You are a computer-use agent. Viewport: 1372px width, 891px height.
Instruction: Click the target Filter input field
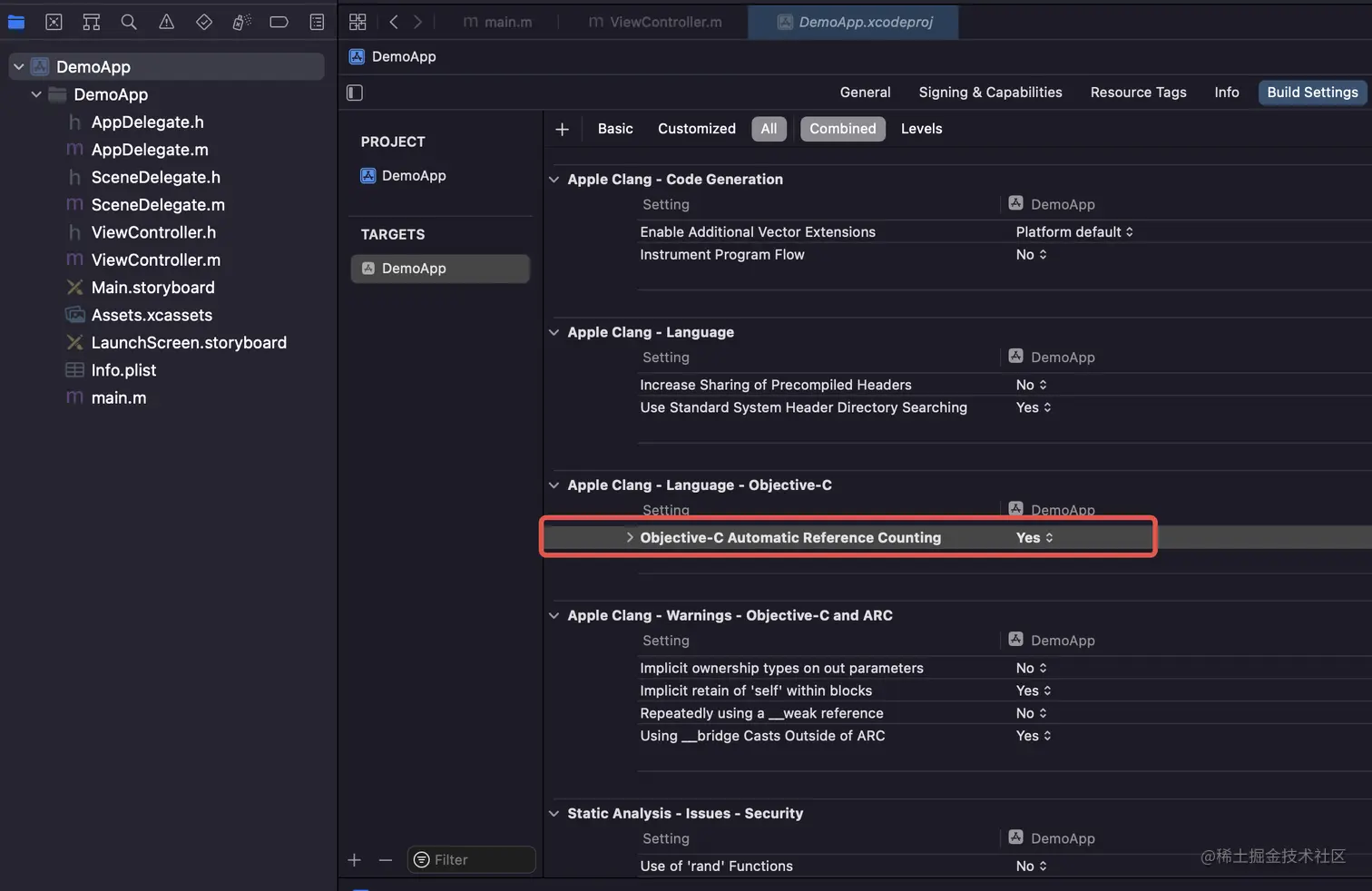471,860
